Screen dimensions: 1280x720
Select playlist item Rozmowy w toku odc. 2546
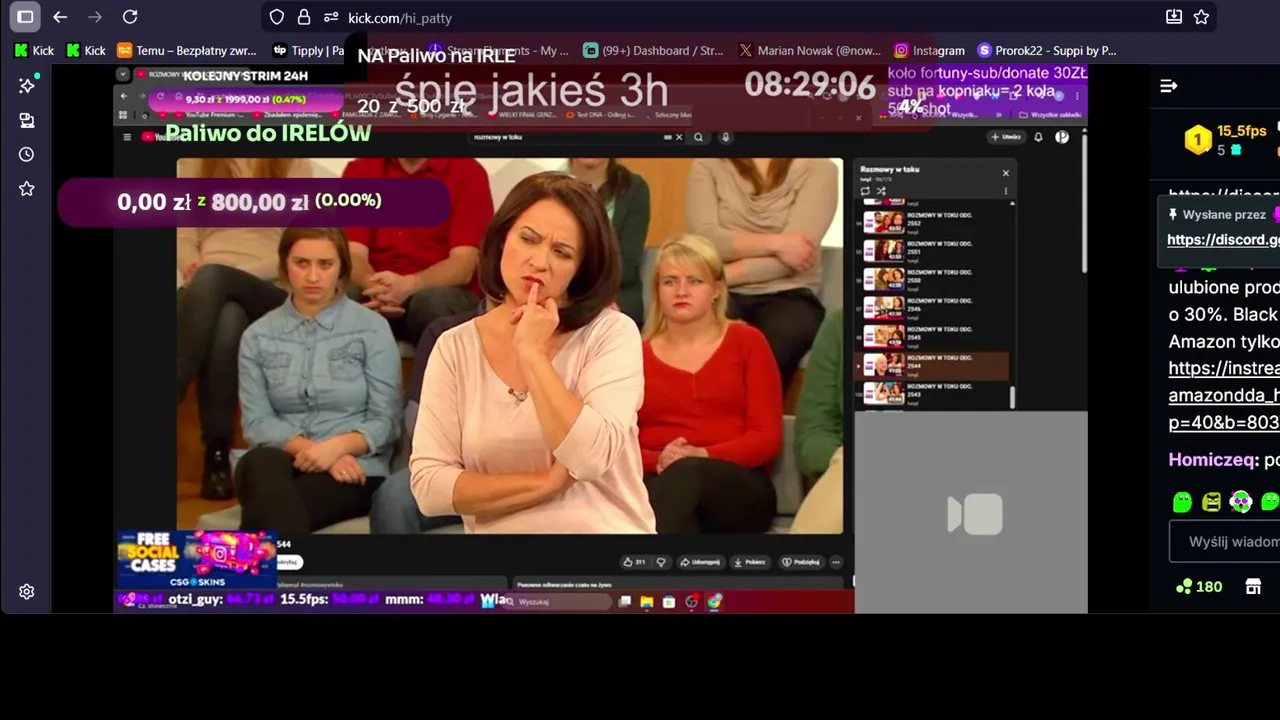tap(934, 308)
